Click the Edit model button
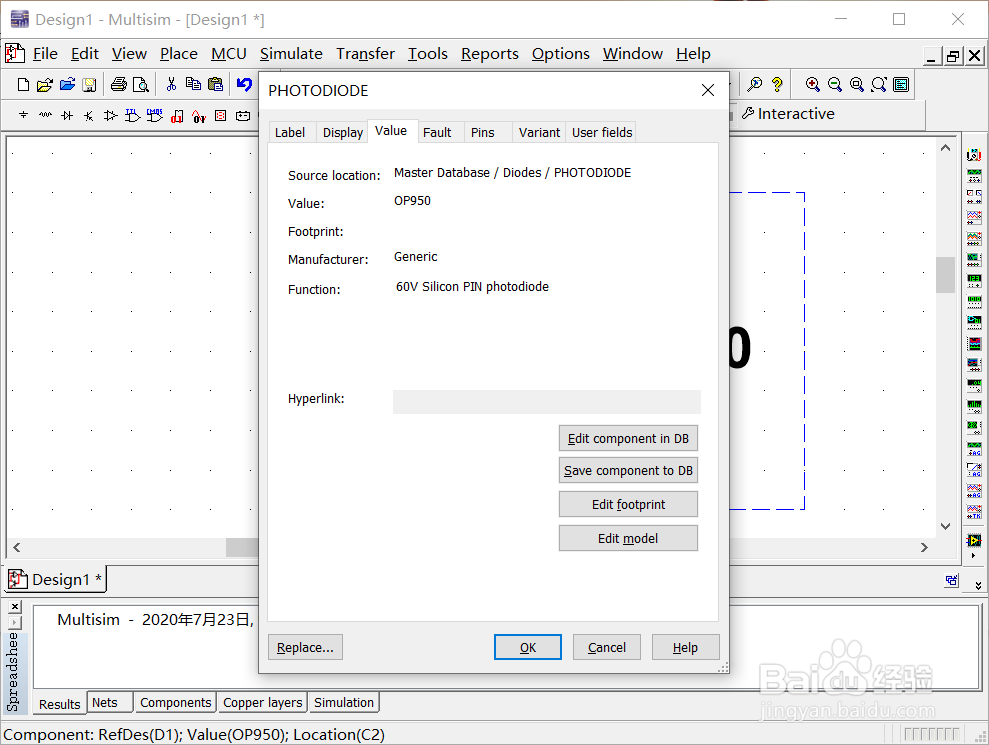This screenshot has height=745, width=989. [628, 538]
